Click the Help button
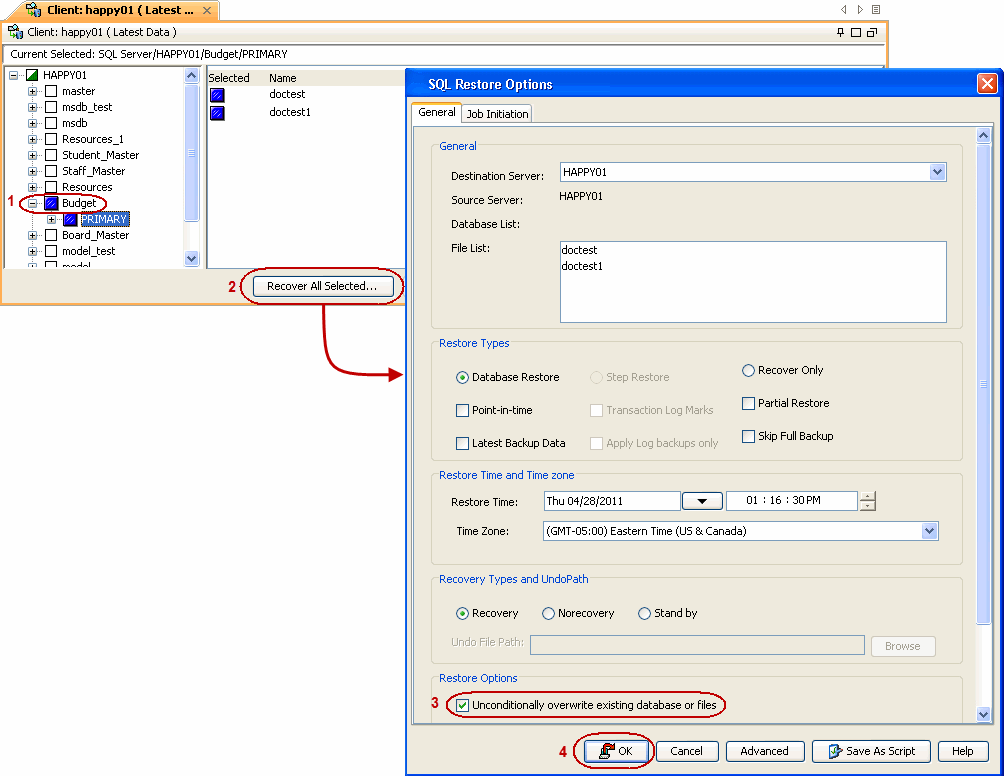 point(962,751)
